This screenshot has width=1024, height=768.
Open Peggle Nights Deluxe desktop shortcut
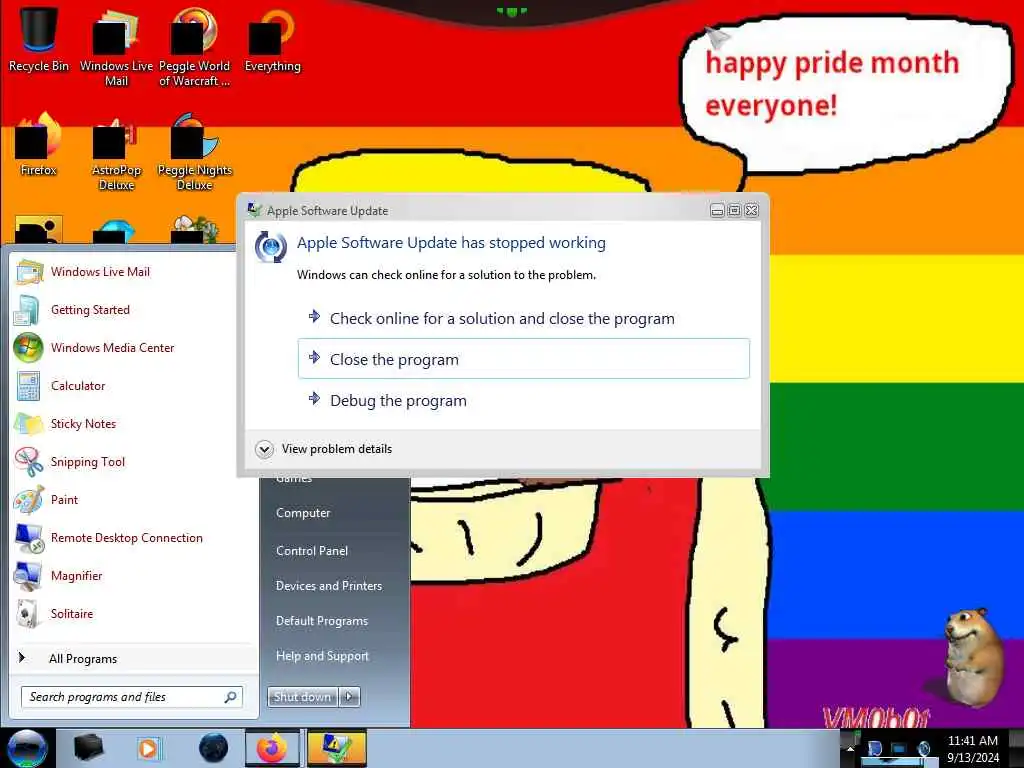[195, 152]
